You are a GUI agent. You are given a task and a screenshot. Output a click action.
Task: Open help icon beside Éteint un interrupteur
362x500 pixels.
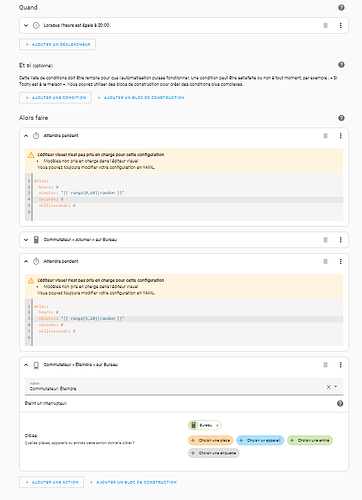[340, 403]
